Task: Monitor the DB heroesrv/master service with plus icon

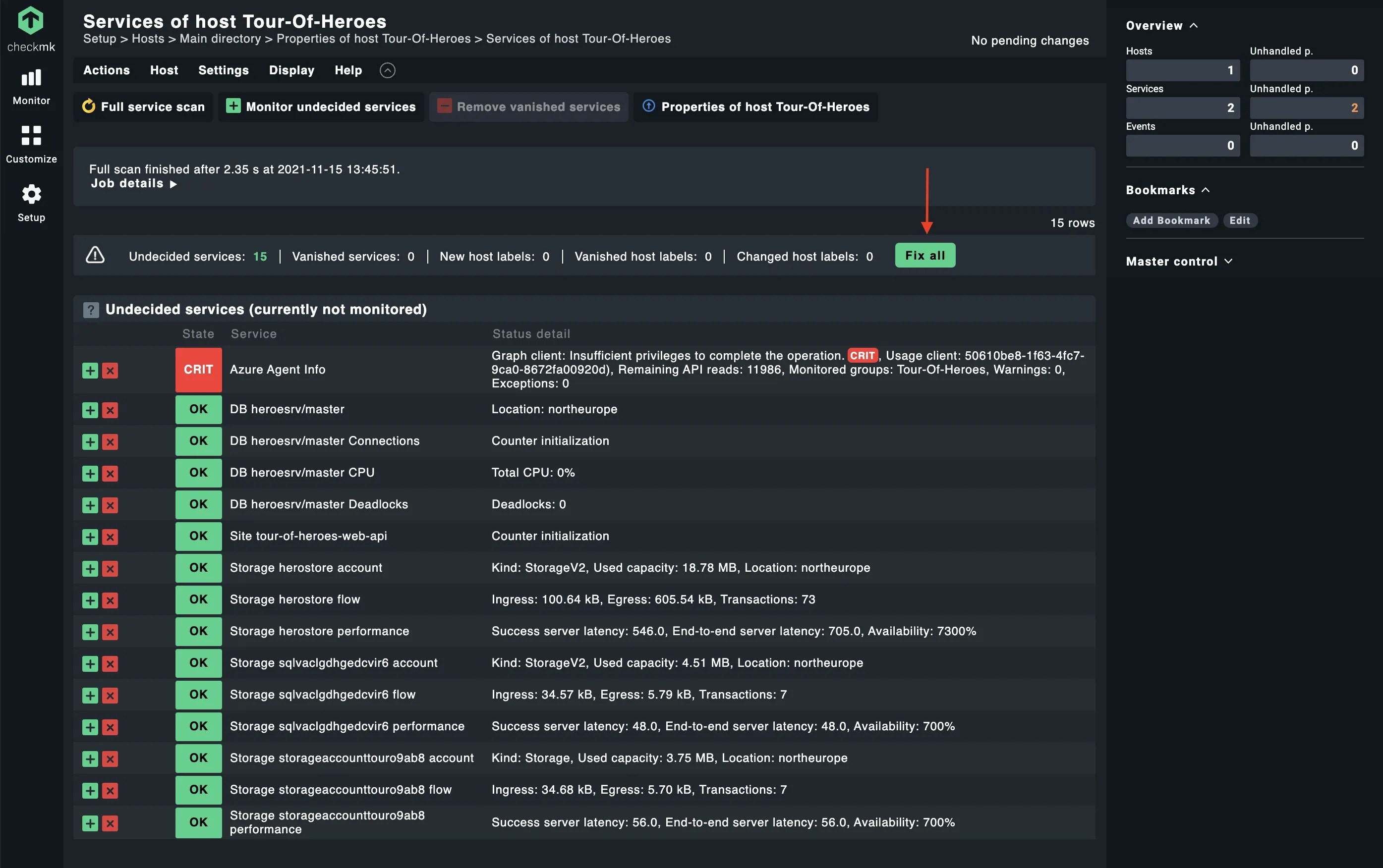Action: (x=90, y=410)
